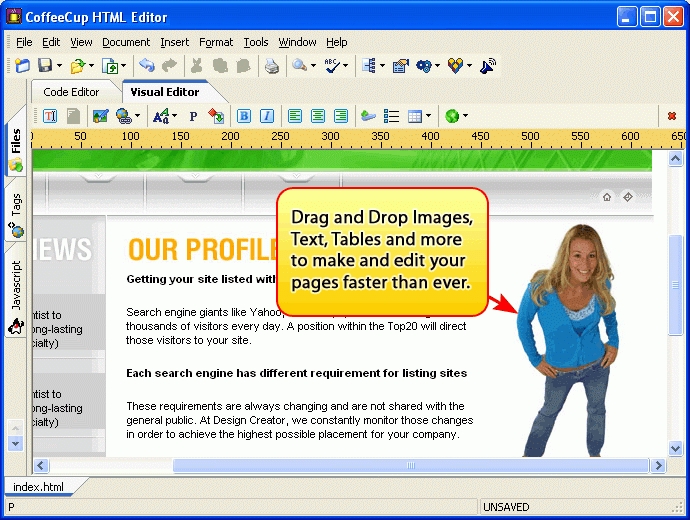
Task: Click the paragraph P icon
Action: click(x=193, y=116)
